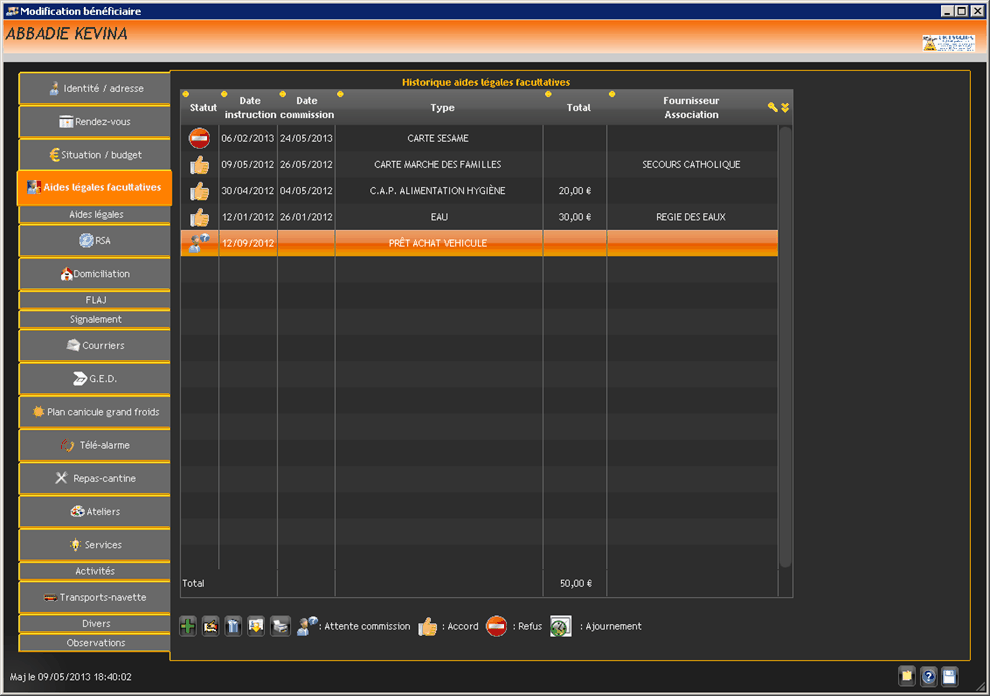The image size is (990, 696).
Task: Select the CARTE SESAME row
Action: (x=438, y=139)
